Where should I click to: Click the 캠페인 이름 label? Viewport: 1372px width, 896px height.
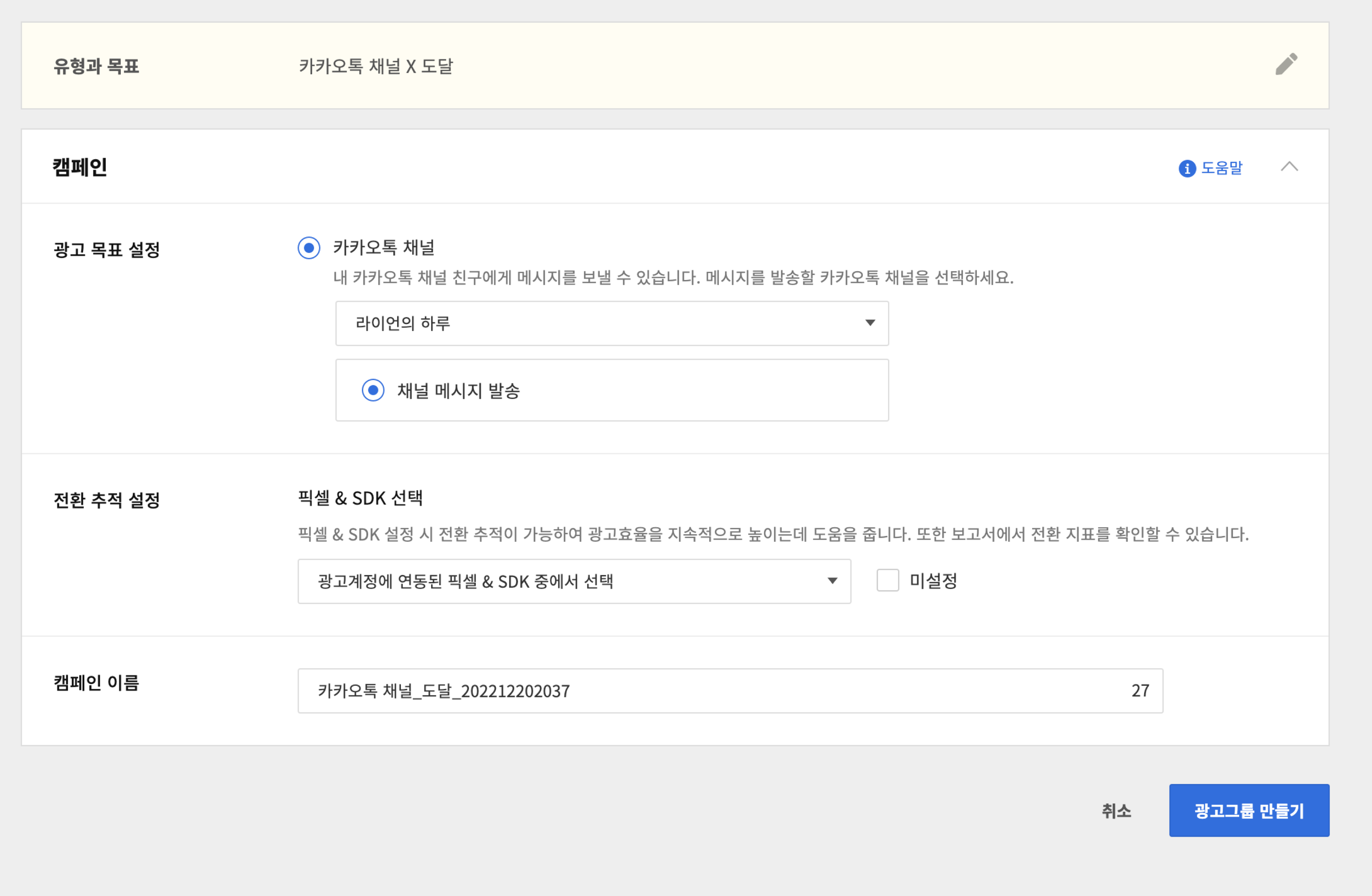tap(96, 683)
